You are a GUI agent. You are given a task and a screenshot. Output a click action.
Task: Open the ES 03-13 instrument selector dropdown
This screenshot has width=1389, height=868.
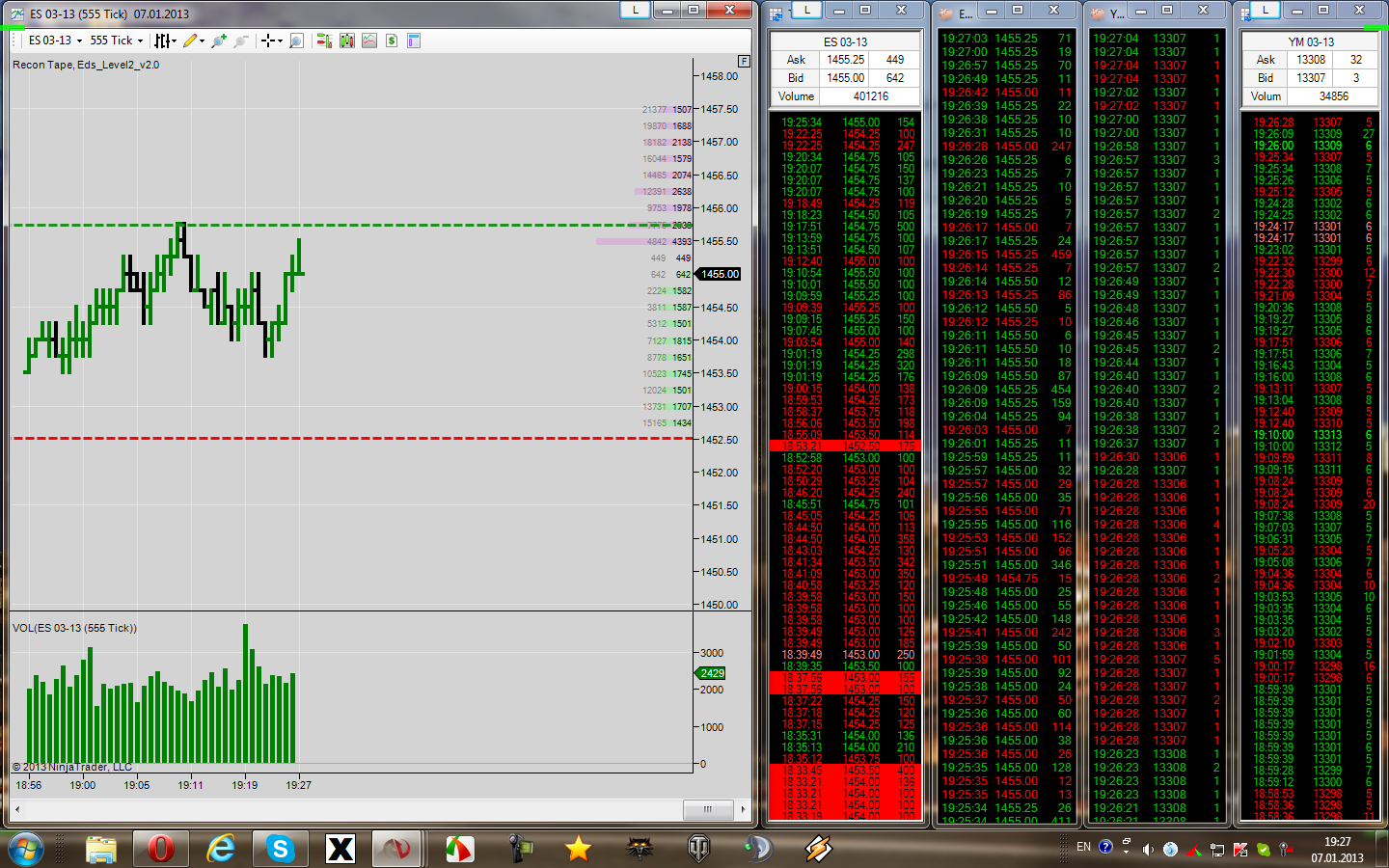pyautogui.click(x=54, y=41)
